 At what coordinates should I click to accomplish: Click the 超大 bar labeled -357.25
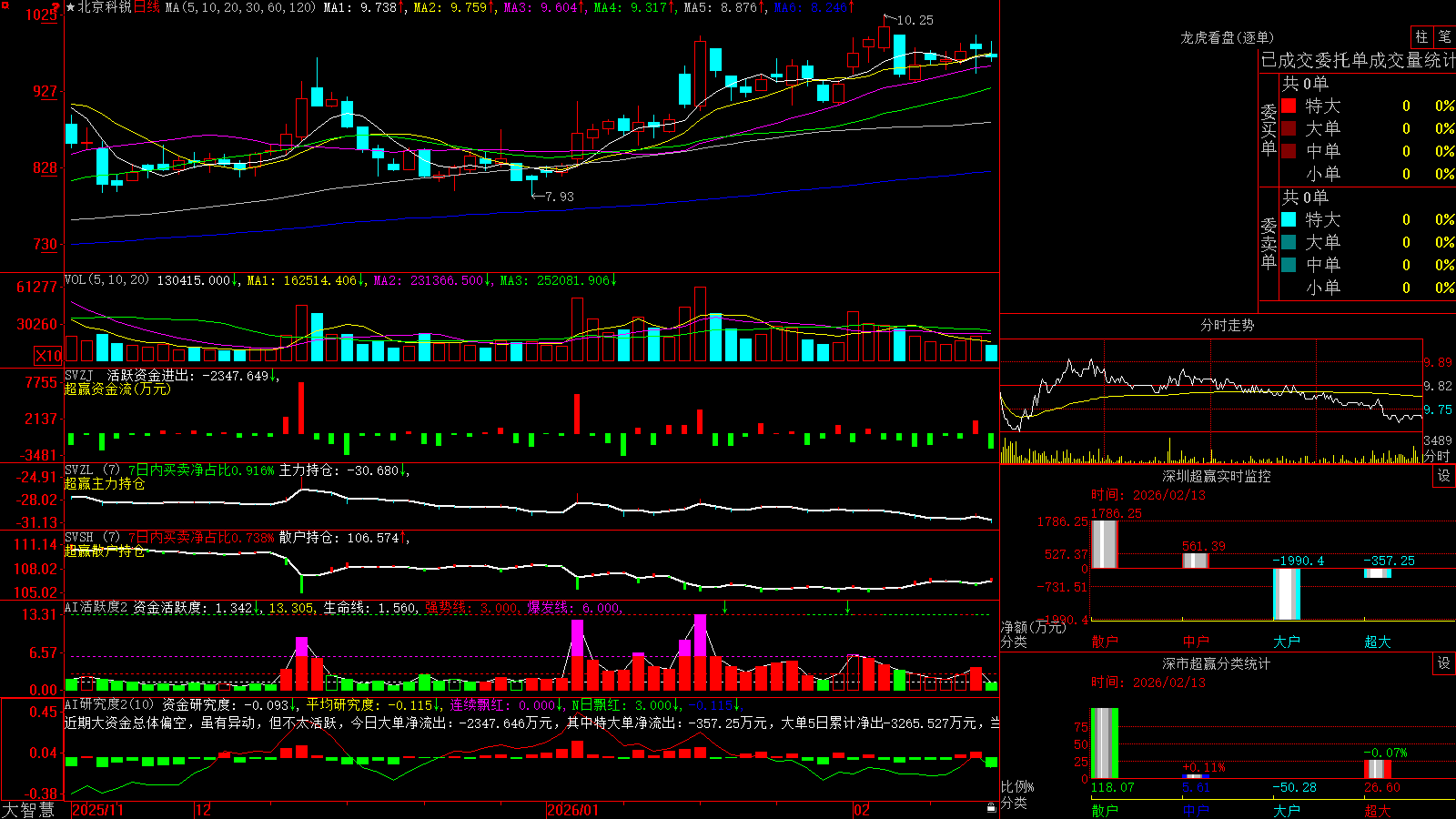click(x=1378, y=573)
